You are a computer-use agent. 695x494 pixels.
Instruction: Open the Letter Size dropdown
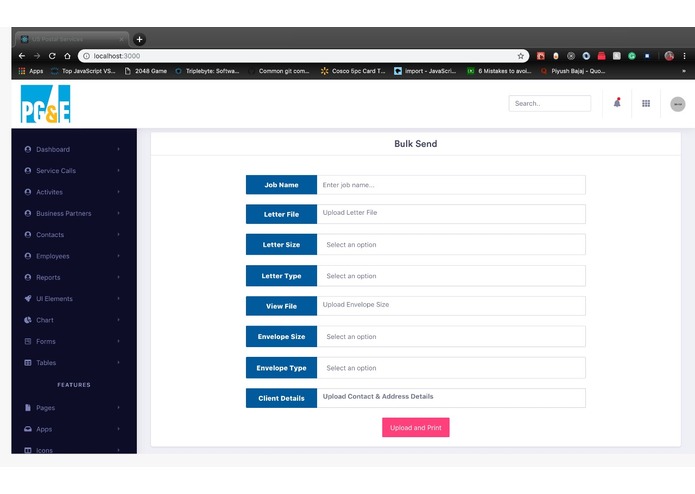tap(451, 245)
